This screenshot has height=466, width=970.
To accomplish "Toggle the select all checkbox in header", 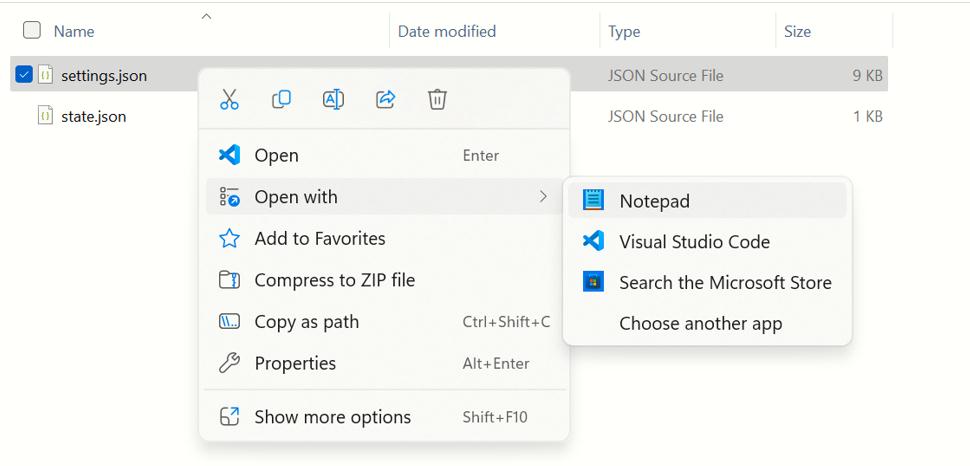I will 32,30.
